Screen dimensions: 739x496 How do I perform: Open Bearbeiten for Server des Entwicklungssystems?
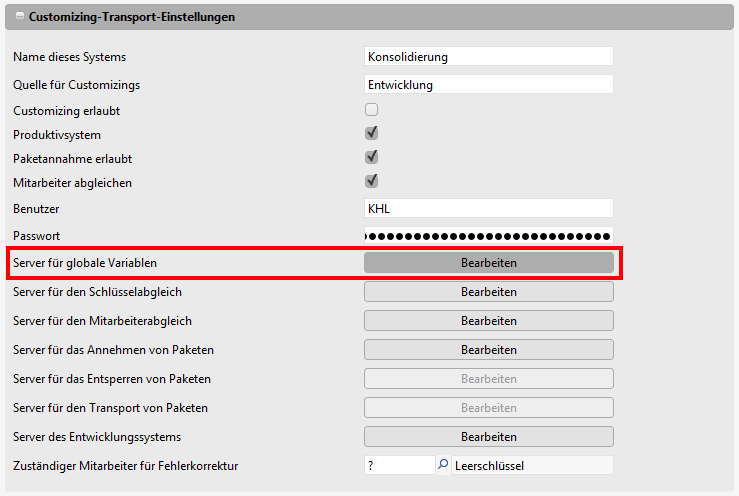(488, 437)
